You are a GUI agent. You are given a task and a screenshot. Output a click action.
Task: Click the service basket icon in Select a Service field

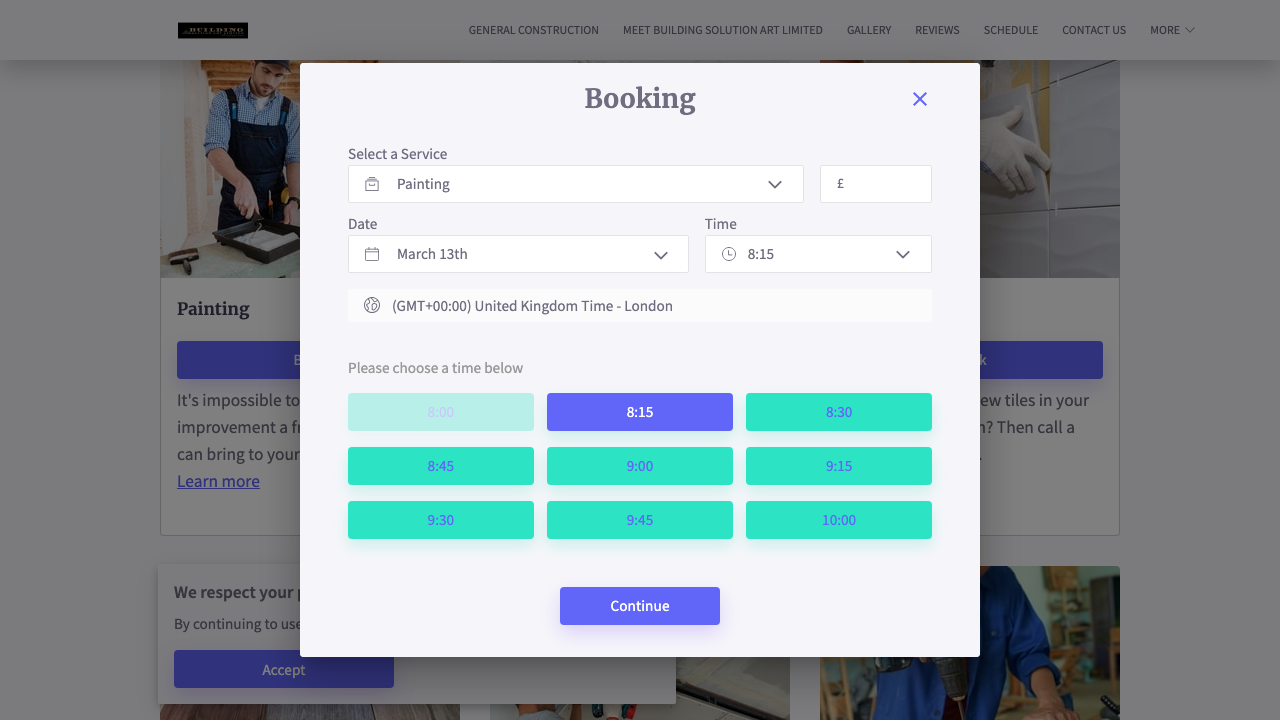click(x=371, y=184)
